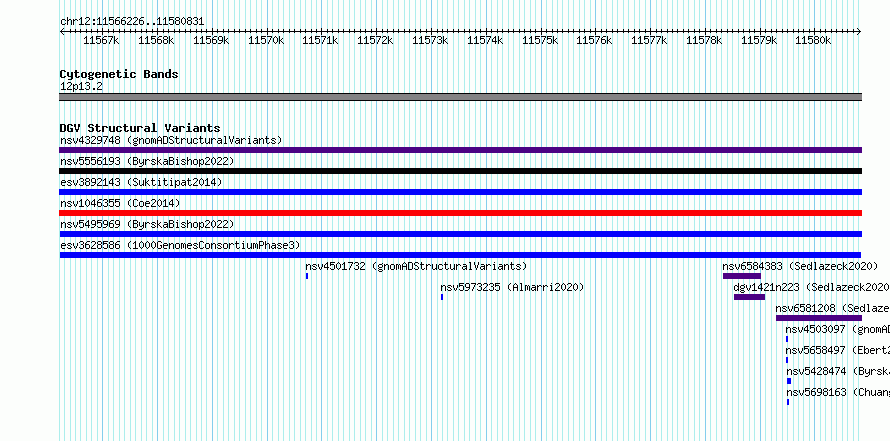Click the 11573k ruler position
The height and width of the screenshot is (441, 890).
click(x=430, y=40)
